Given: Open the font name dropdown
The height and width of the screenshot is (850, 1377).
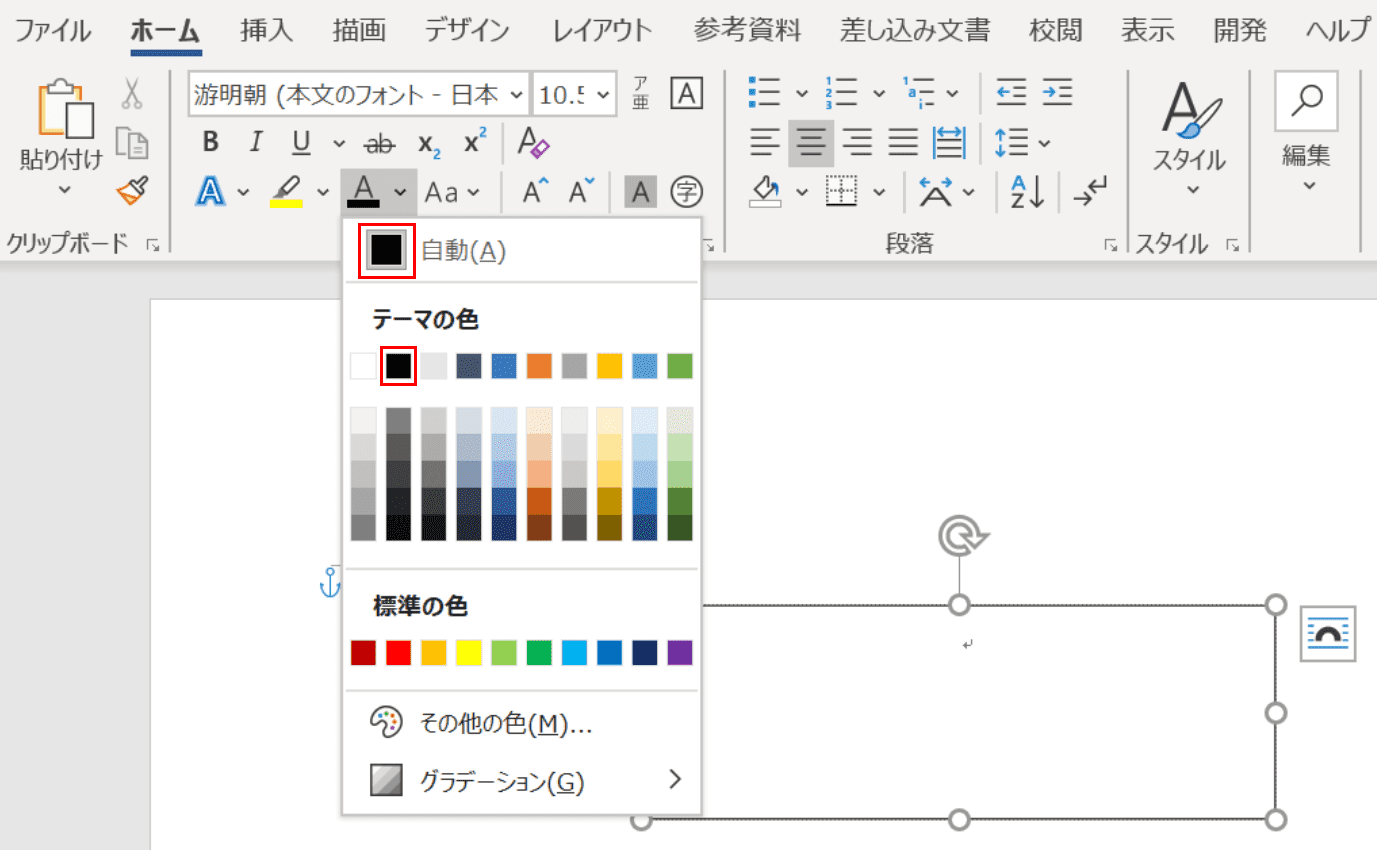Looking at the screenshot, I should (517, 95).
